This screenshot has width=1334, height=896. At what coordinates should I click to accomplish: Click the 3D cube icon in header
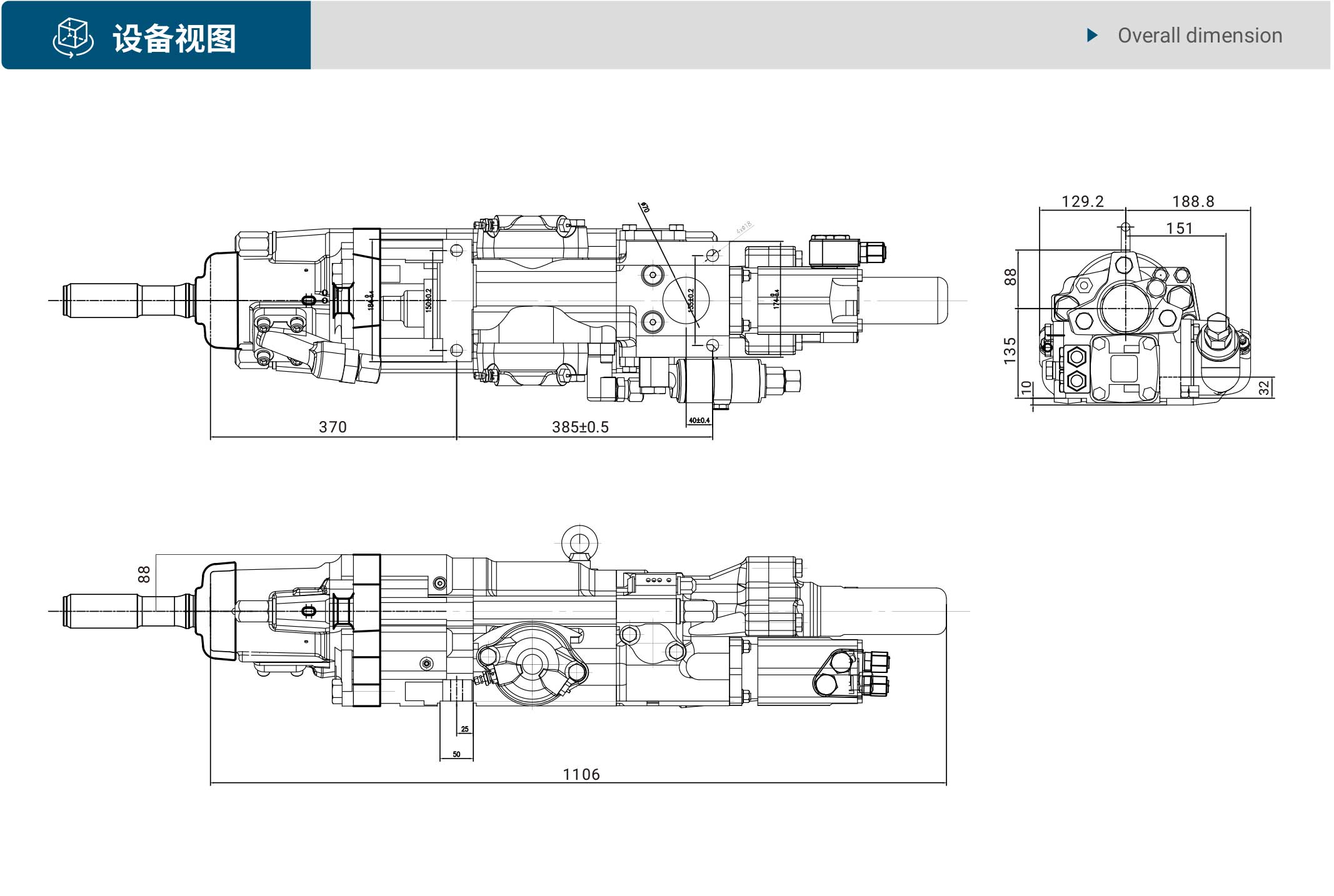pyautogui.click(x=73, y=37)
